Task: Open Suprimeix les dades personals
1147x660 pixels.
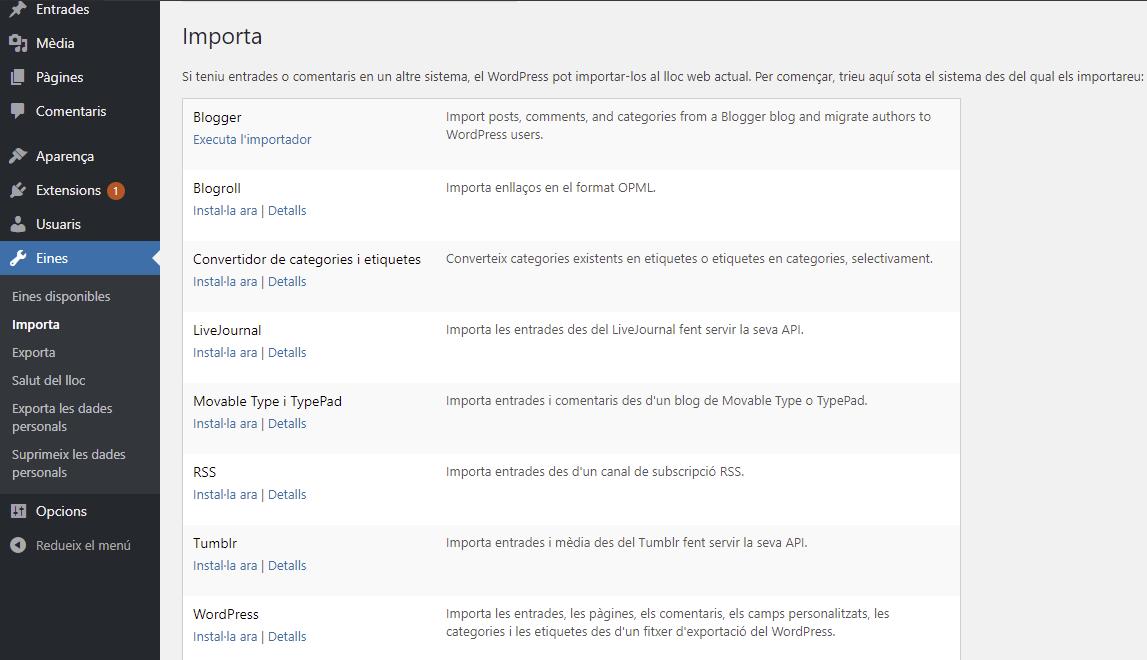Action: coord(69,463)
